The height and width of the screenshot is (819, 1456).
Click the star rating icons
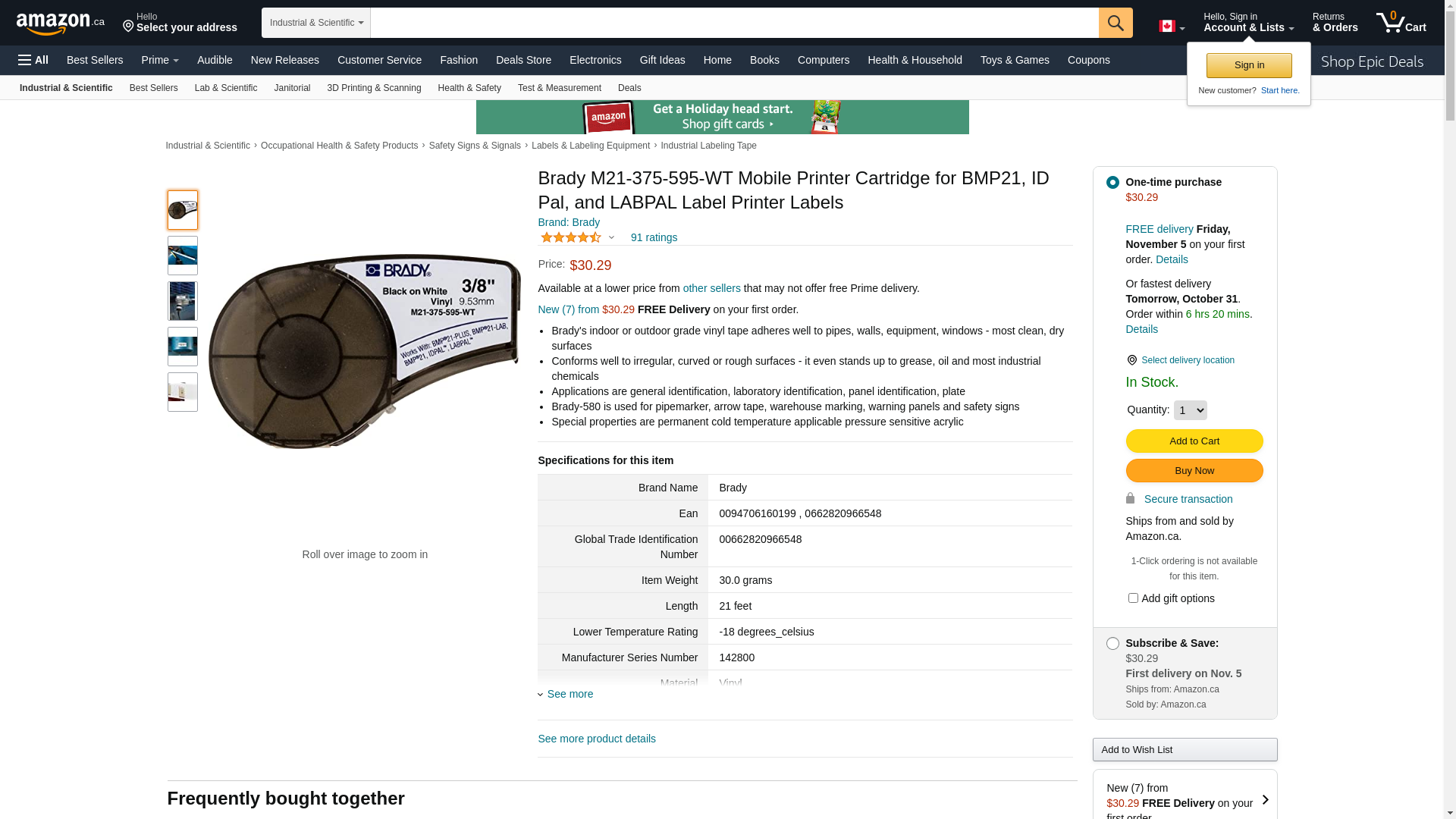pyautogui.click(x=571, y=237)
